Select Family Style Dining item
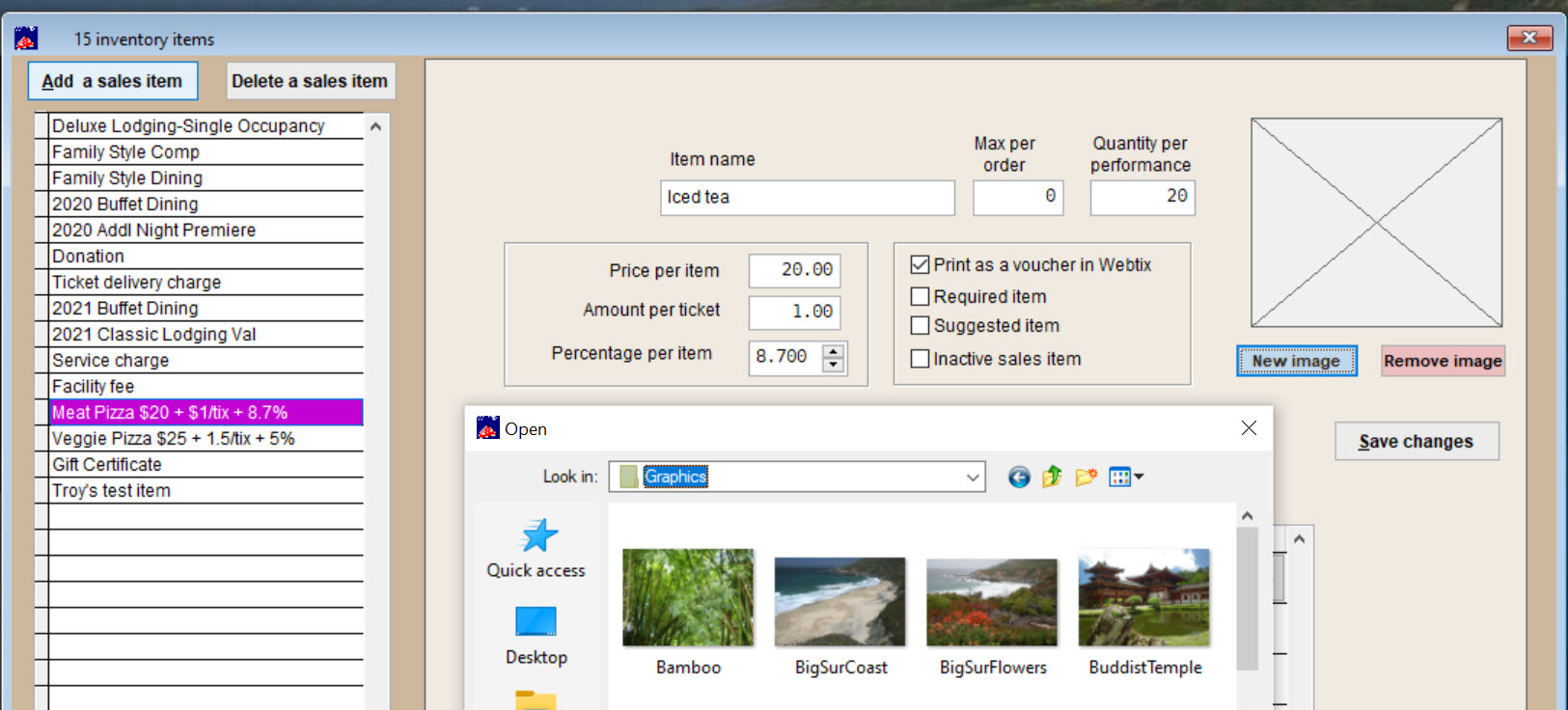Image resolution: width=1568 pixels, height=710 pixels. click(x=206, y=177)
